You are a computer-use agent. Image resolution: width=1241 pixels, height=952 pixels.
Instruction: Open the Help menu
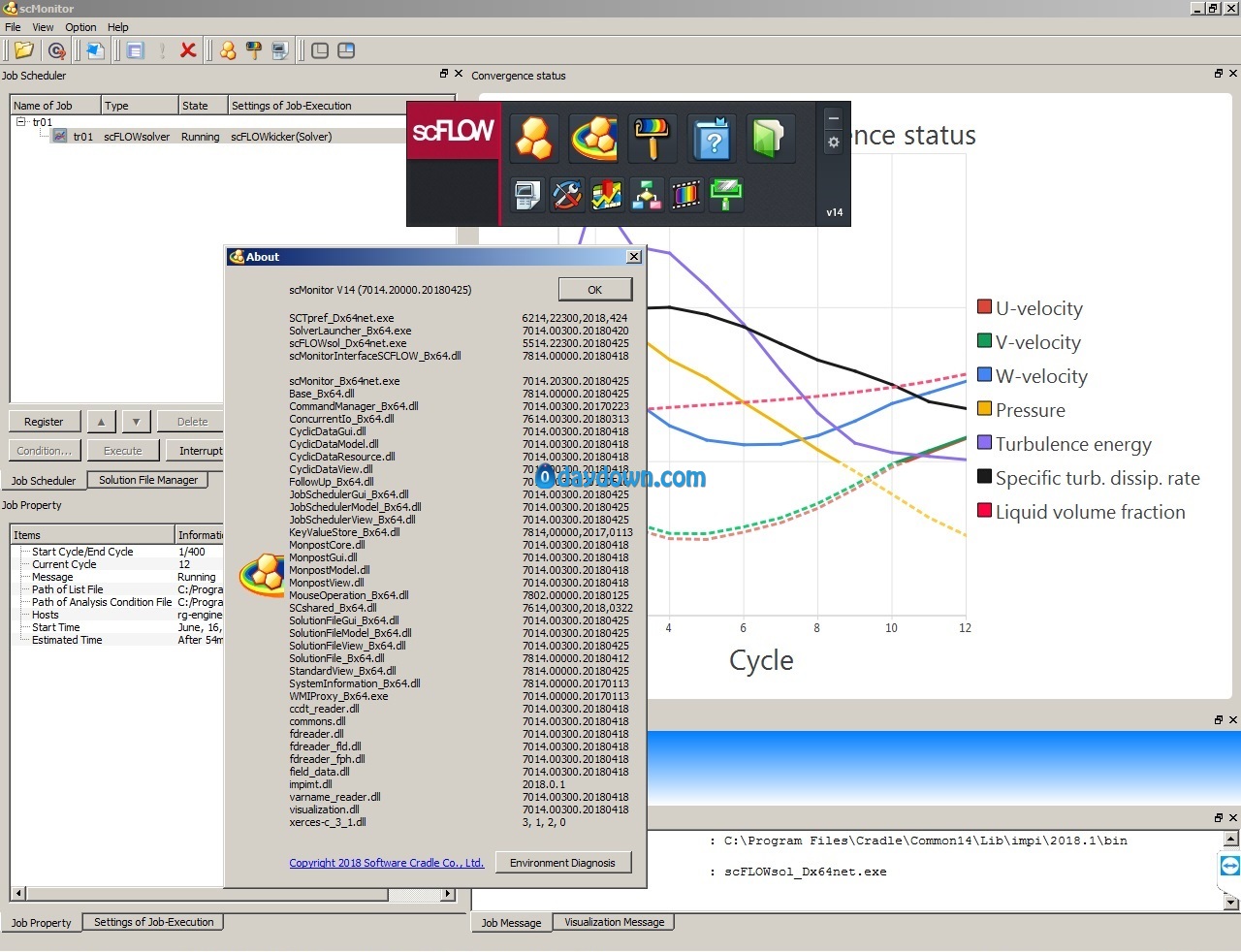click(117, 27)
